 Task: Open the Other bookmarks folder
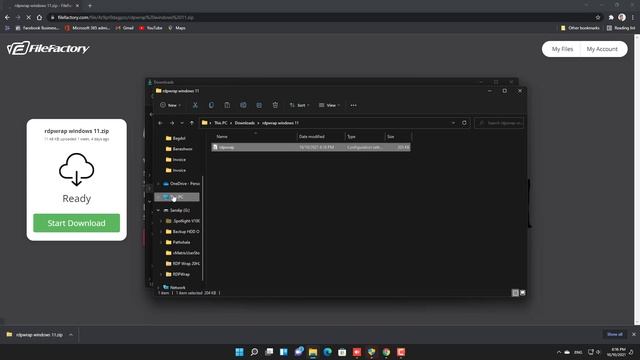tap(580, 28)
